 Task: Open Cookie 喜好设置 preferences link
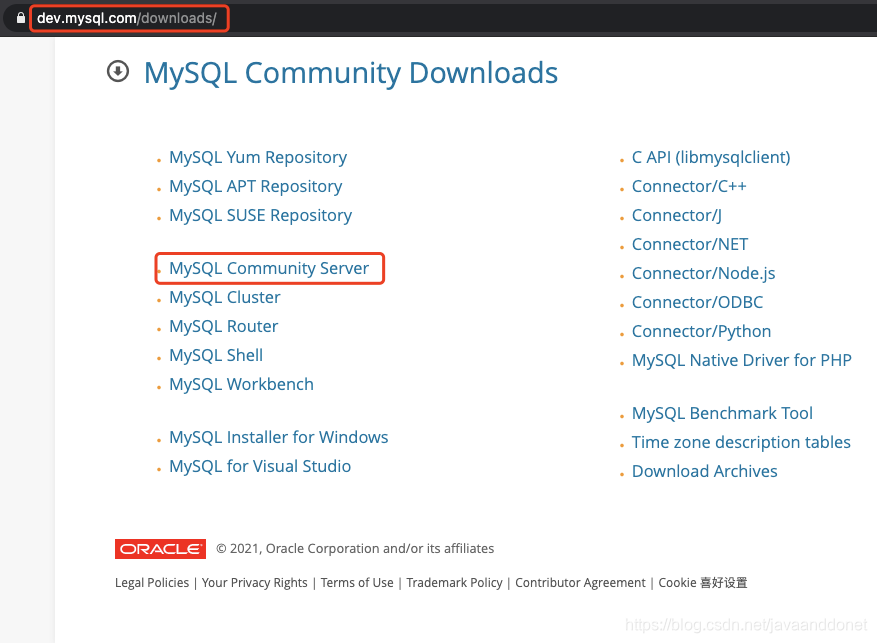pyautogui.click(x=702, y=583)
